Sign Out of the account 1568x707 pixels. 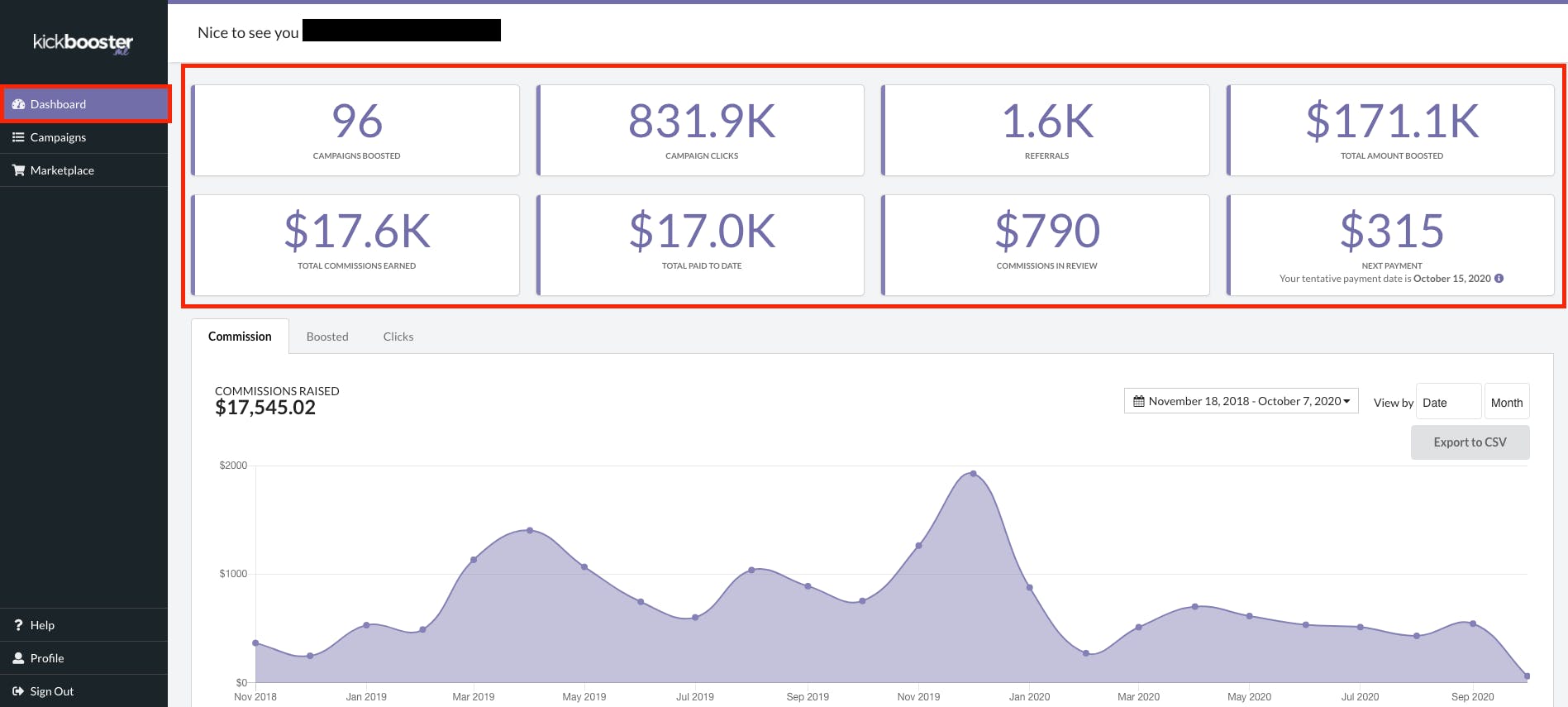[x=84, y=691]
